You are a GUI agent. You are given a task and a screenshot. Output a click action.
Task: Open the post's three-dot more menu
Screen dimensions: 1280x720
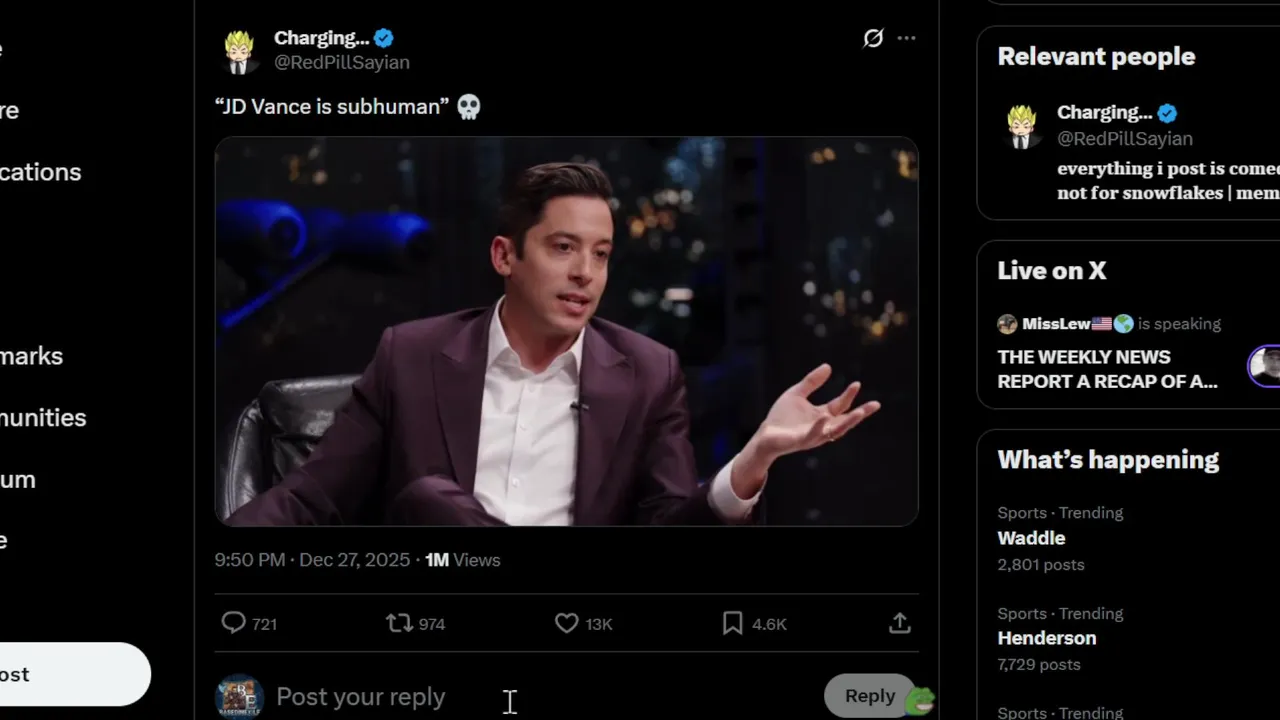tap(906, 38)
